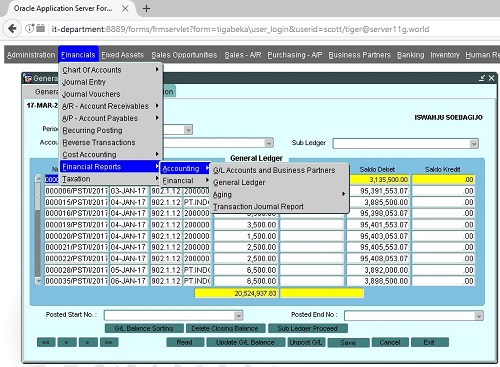Click date cell 05-JAN-17

tap(129, 270)
